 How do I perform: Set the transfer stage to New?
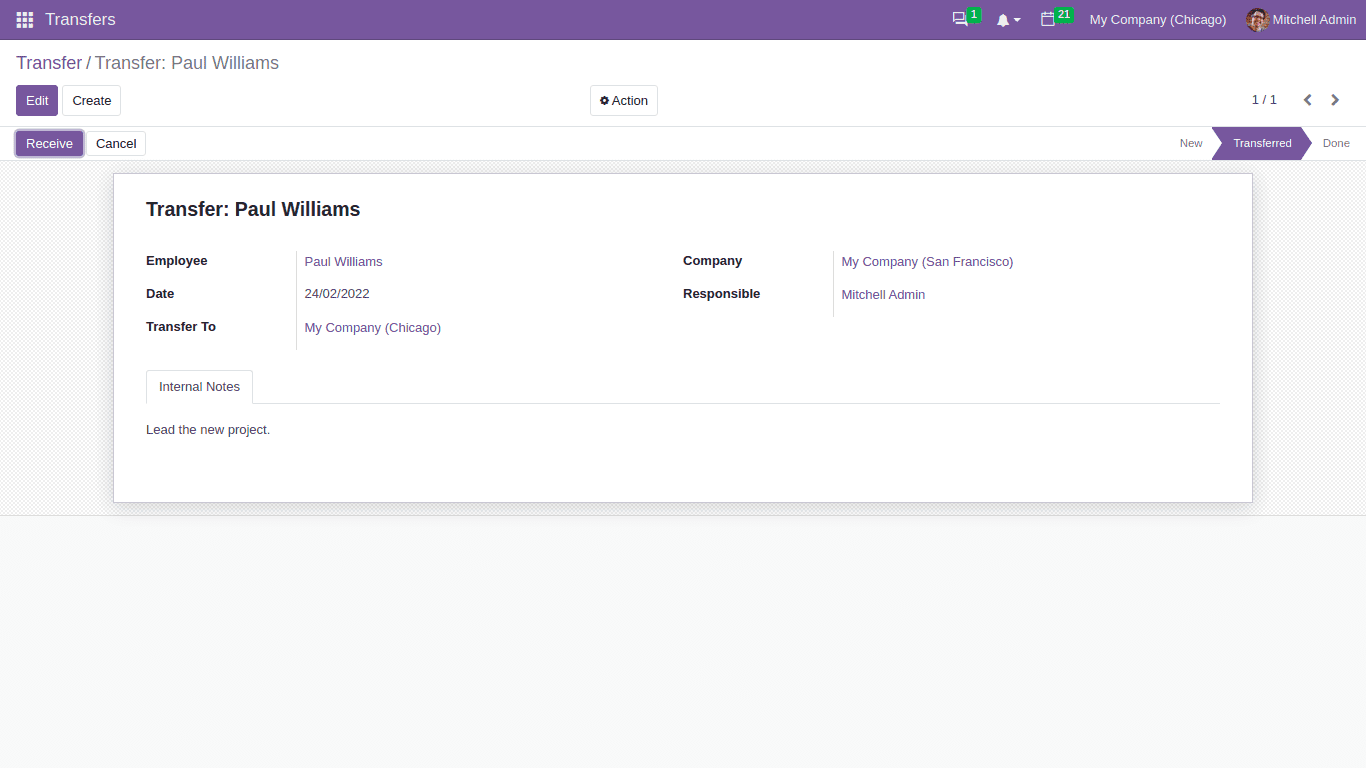click(1190, 143)
